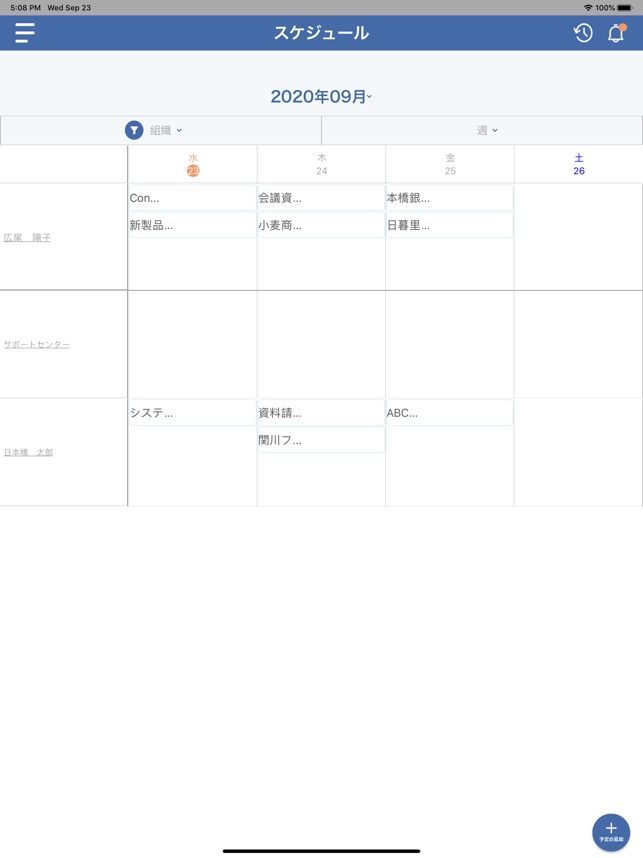
Task: Open the 本橋銀... event on Friday
Action: click(x=449, y=198)
